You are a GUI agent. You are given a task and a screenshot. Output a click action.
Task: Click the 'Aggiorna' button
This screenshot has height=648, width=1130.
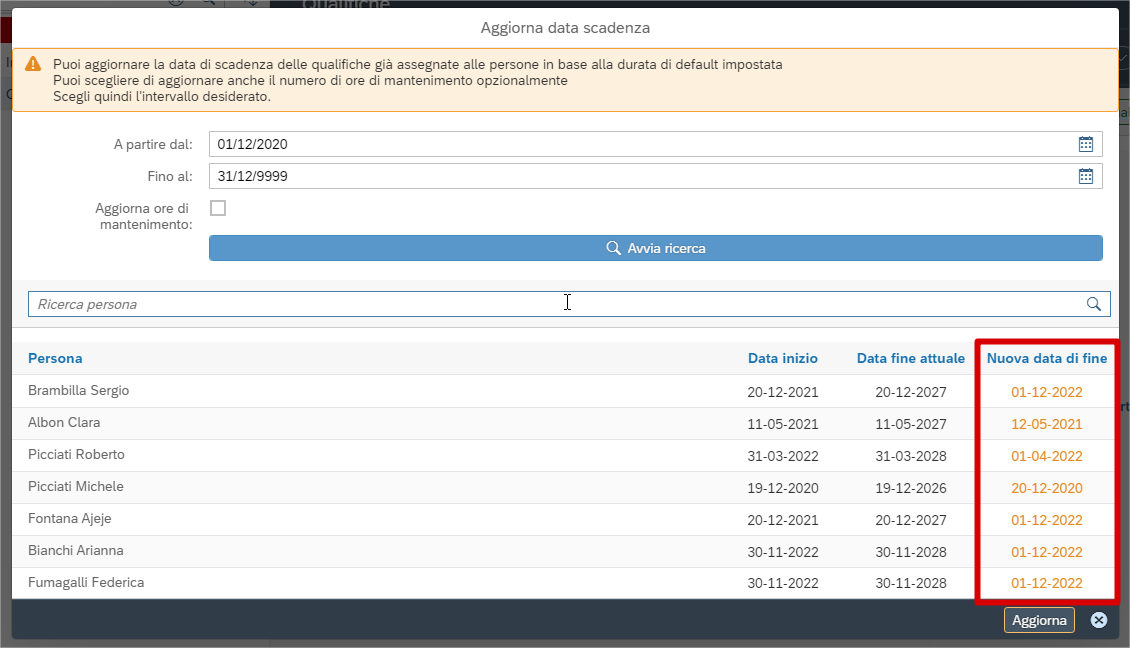1039,620
